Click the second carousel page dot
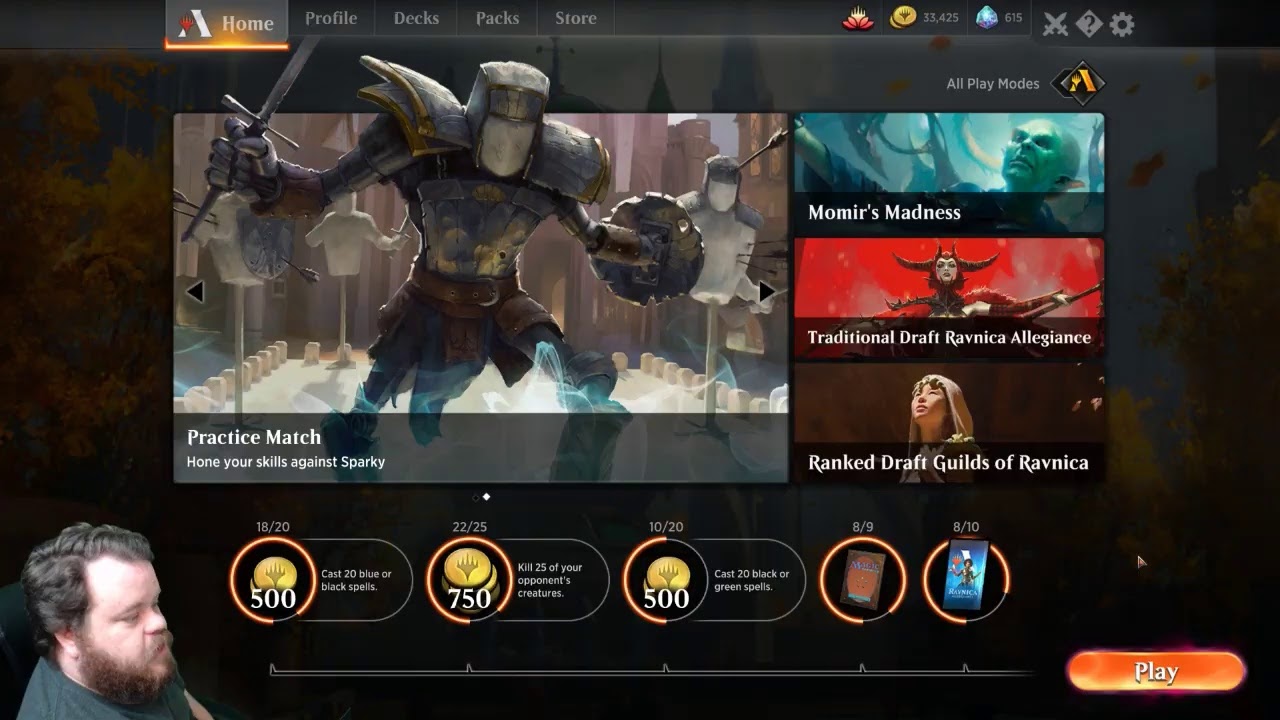This screenshot has height=720, width=1280. tap(487, 497)
